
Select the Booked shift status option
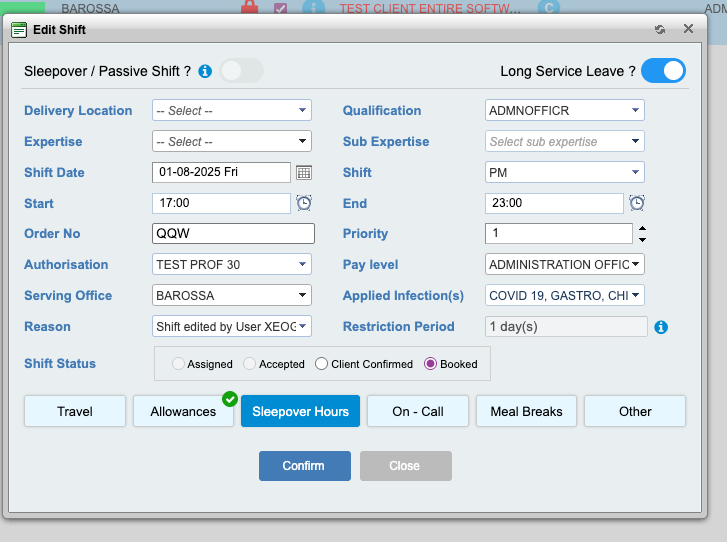point(431,364)
